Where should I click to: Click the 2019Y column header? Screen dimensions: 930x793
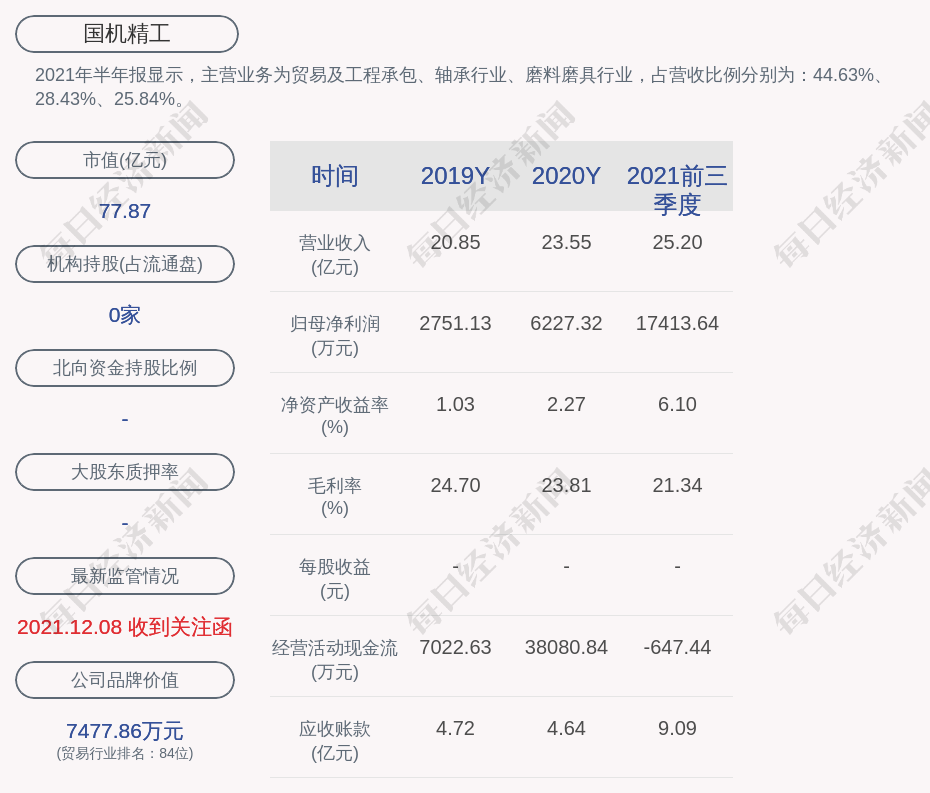pos(455,176)
